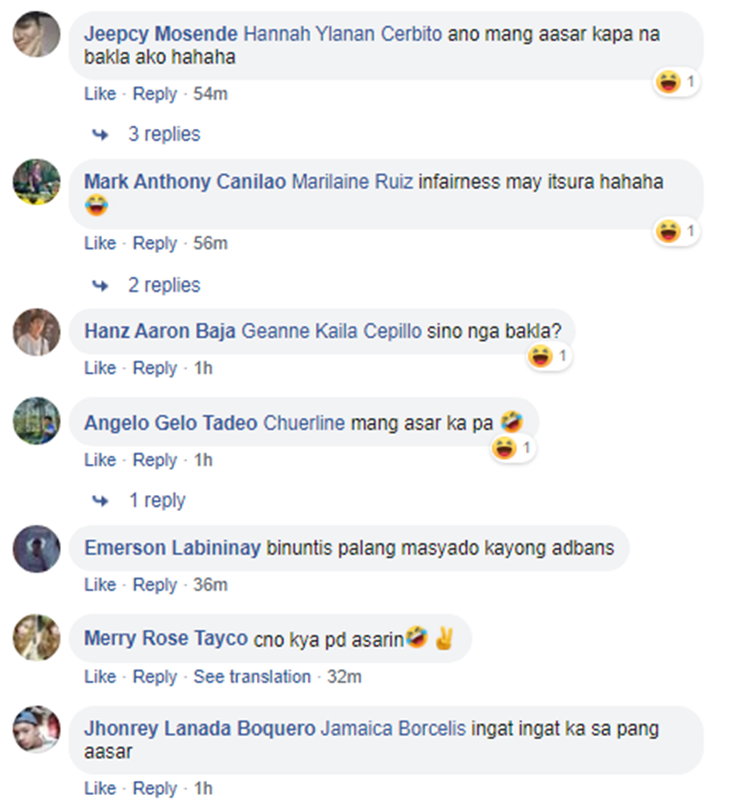Click the Haha reaction on Jeepcy Mosende's comment
The image size is (750, 803).
[676, 82]
